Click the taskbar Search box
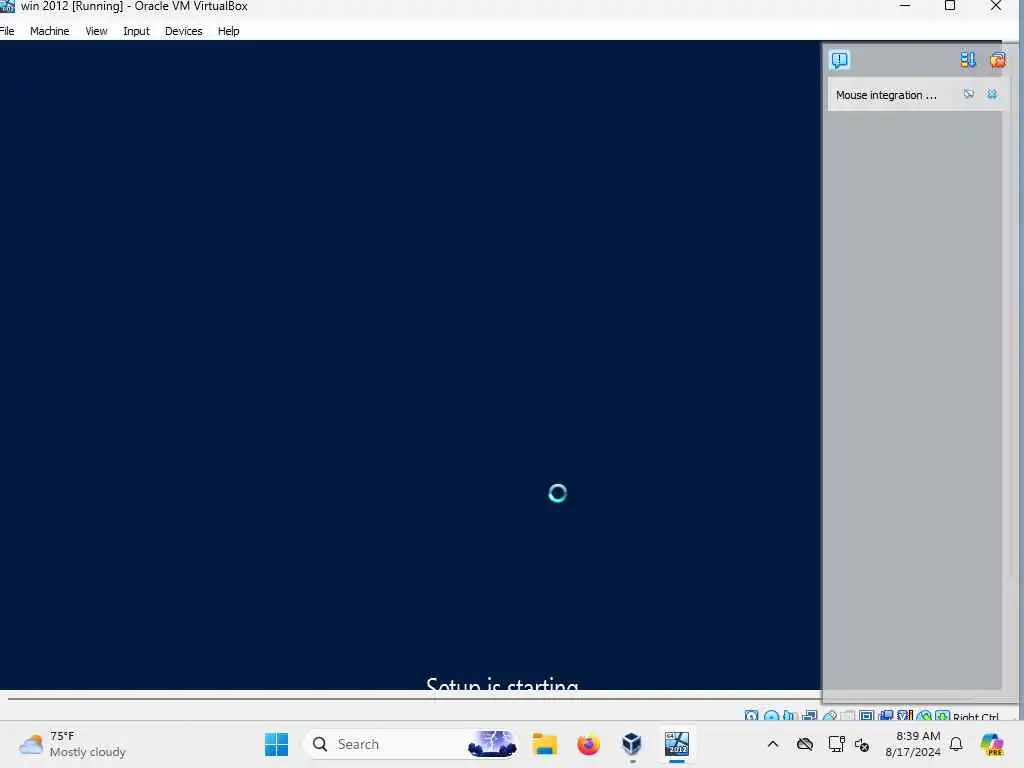The width and height of the screenshot is (1024, 768). pos(411,744)
